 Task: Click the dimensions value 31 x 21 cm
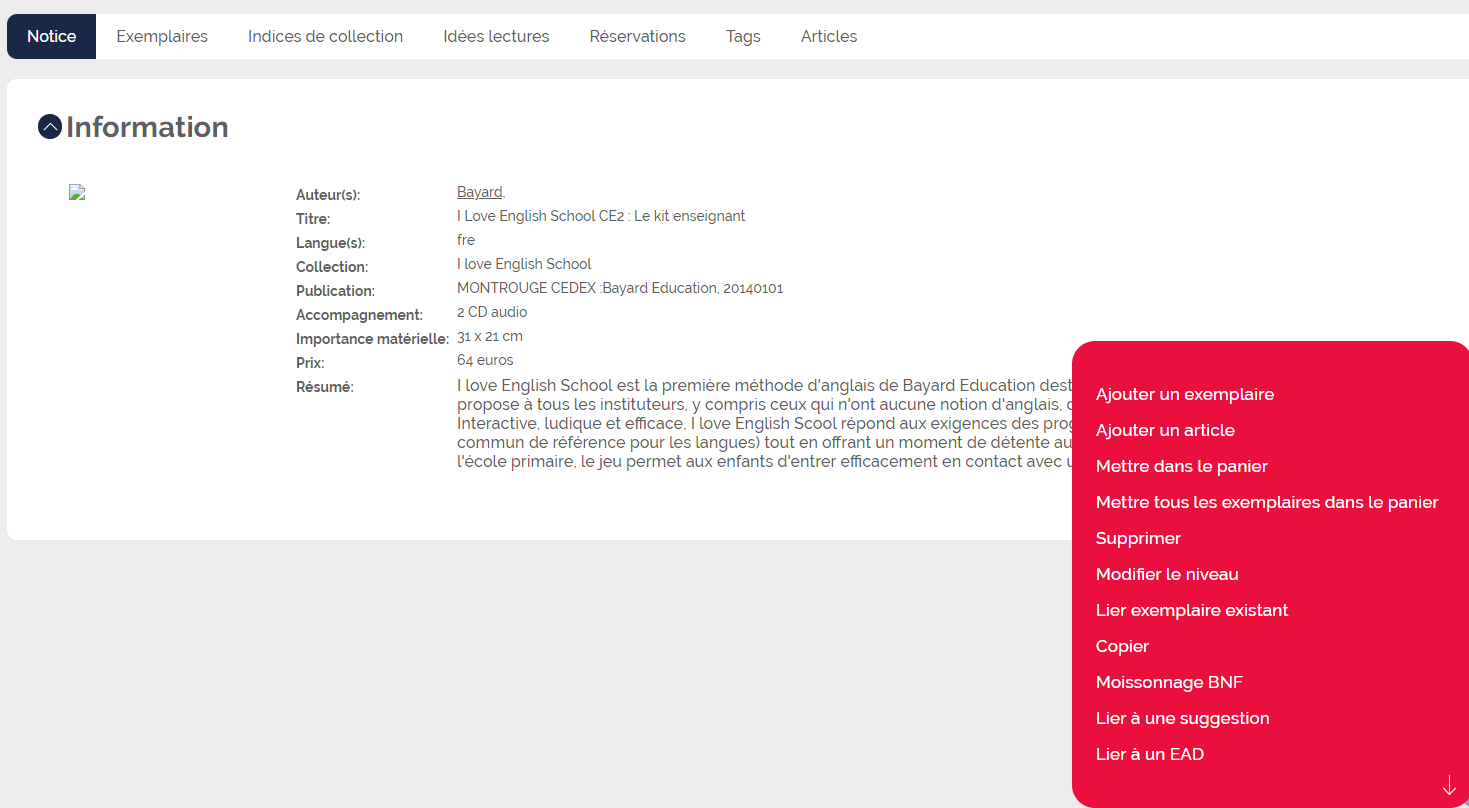[x=490, y=336]
